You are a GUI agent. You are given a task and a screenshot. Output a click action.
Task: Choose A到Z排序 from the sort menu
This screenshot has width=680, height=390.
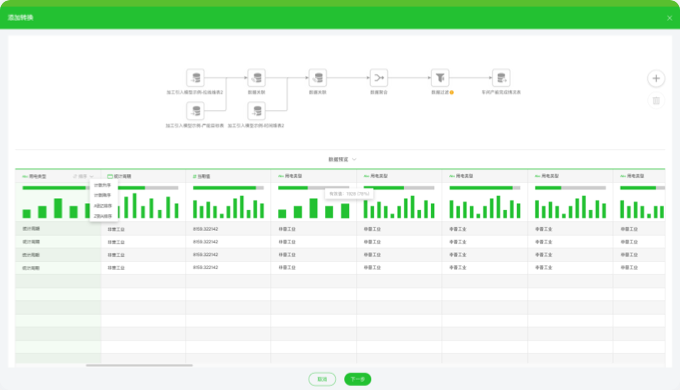[x=103, y=206]
